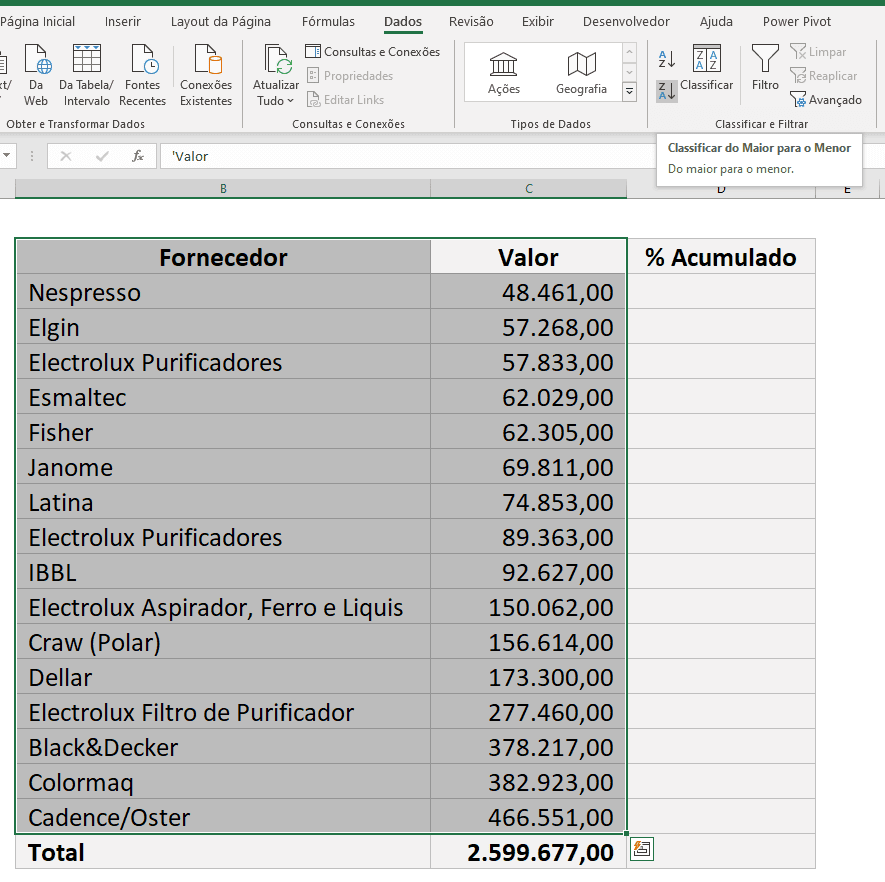Select the Nespresso cell
The image size is (885, 882).
click(x=224, y=292)
